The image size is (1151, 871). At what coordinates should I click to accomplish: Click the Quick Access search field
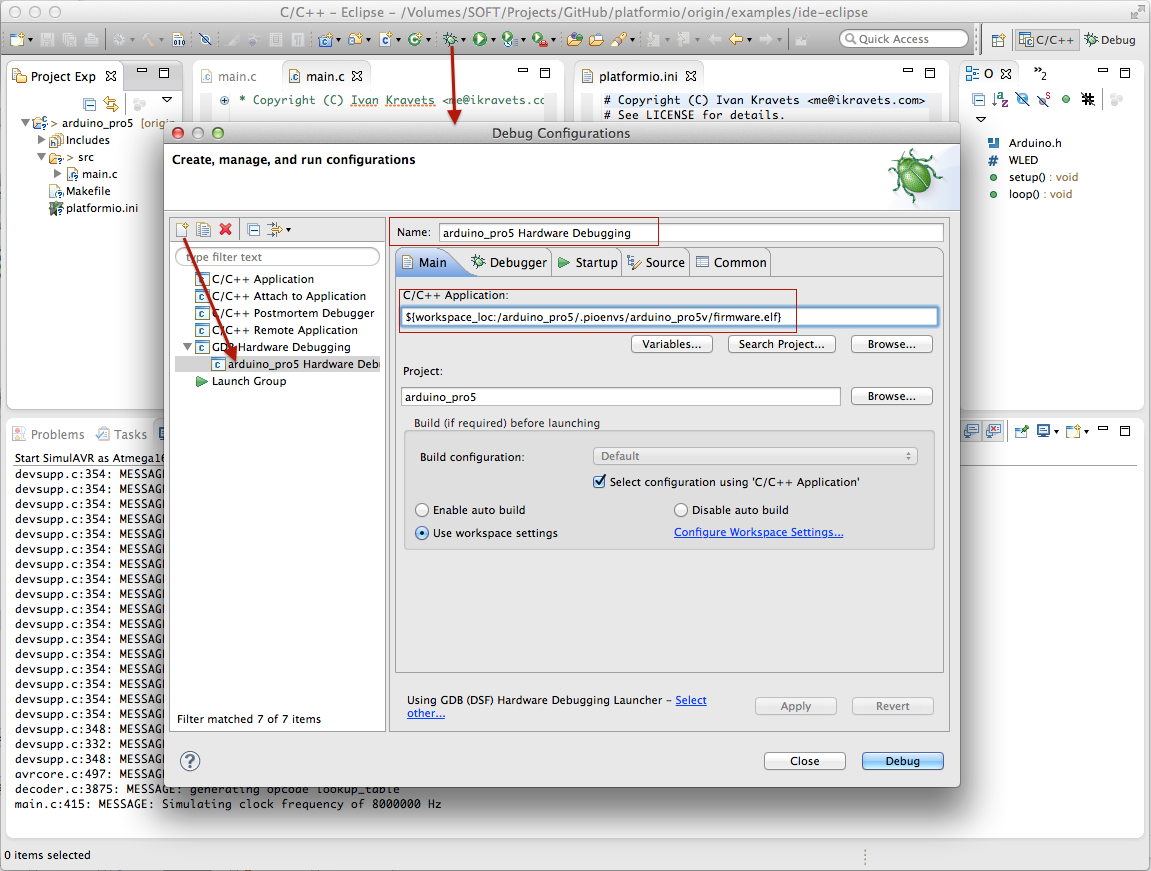tap(904, 39)
